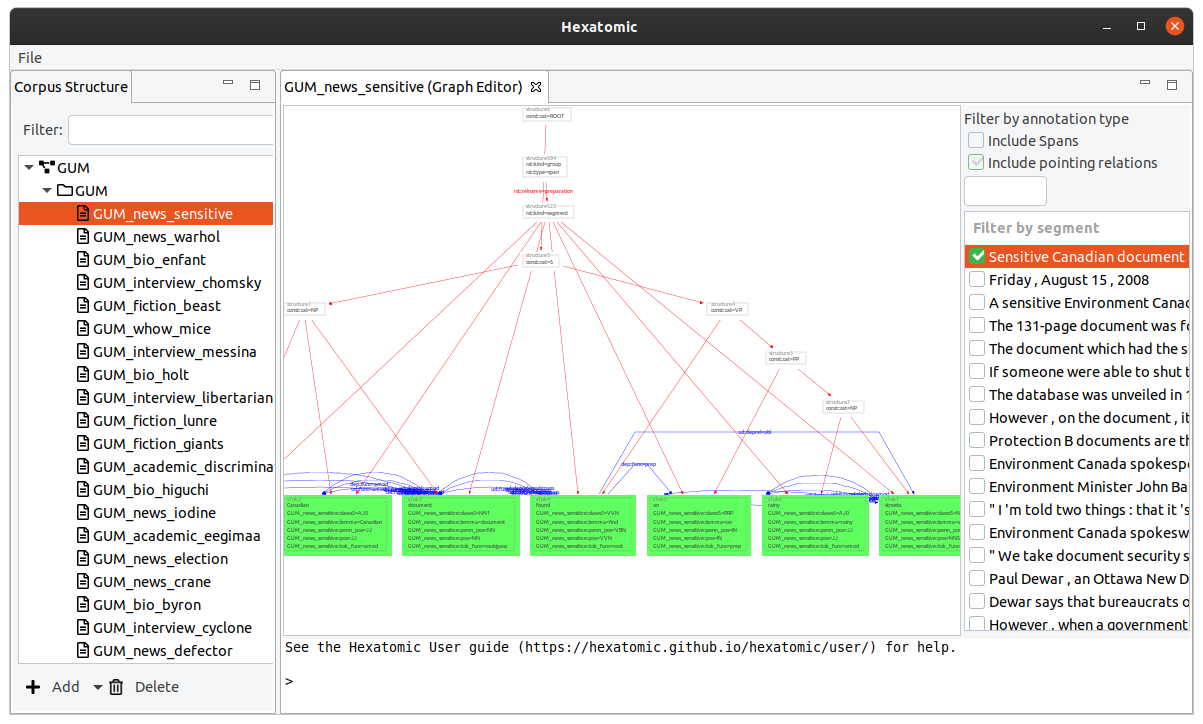Select GUM_news_sensitive document in tree

[x=163, y=214]
